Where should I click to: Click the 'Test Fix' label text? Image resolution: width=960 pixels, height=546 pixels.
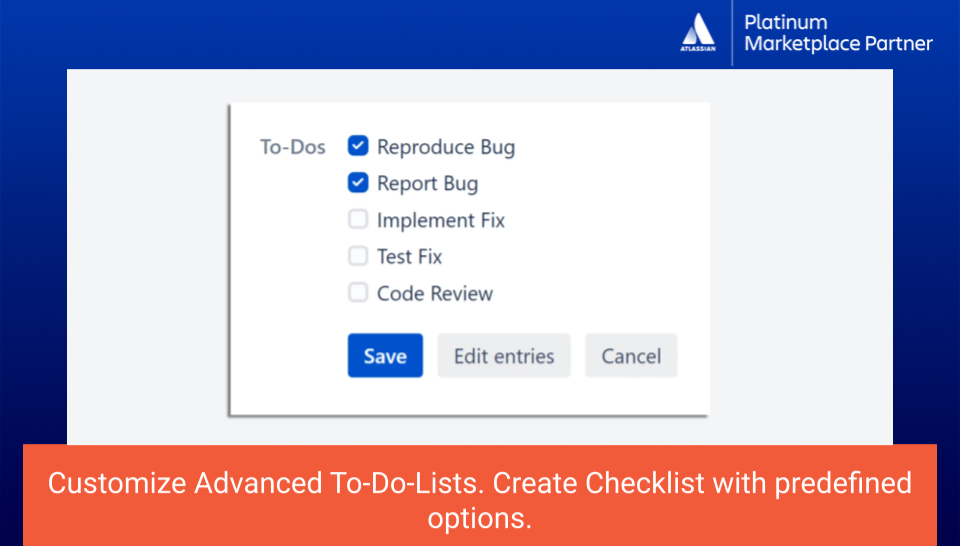click(409, 257)
